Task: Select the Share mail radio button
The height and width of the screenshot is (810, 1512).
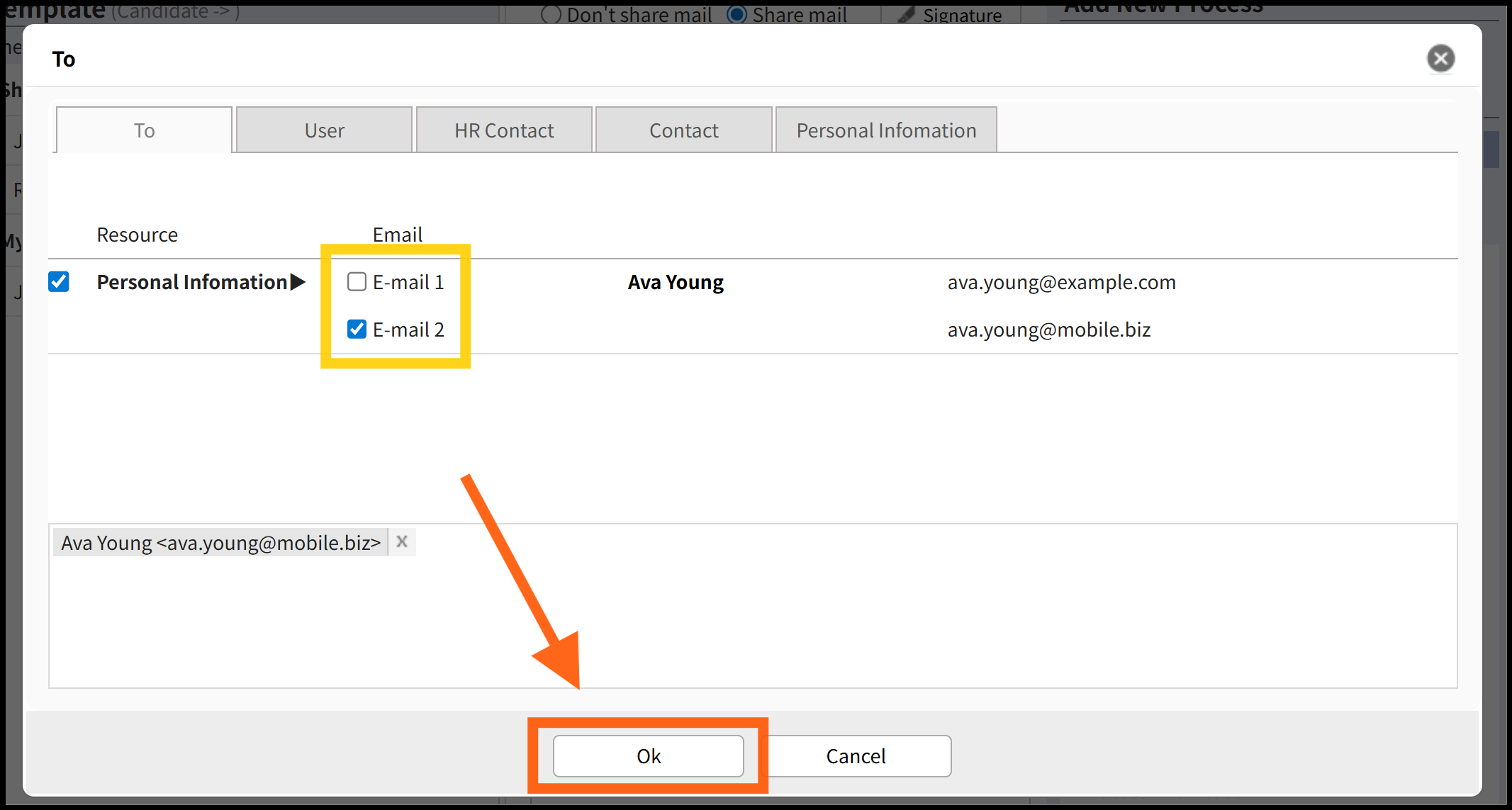Action: [737, 15]
